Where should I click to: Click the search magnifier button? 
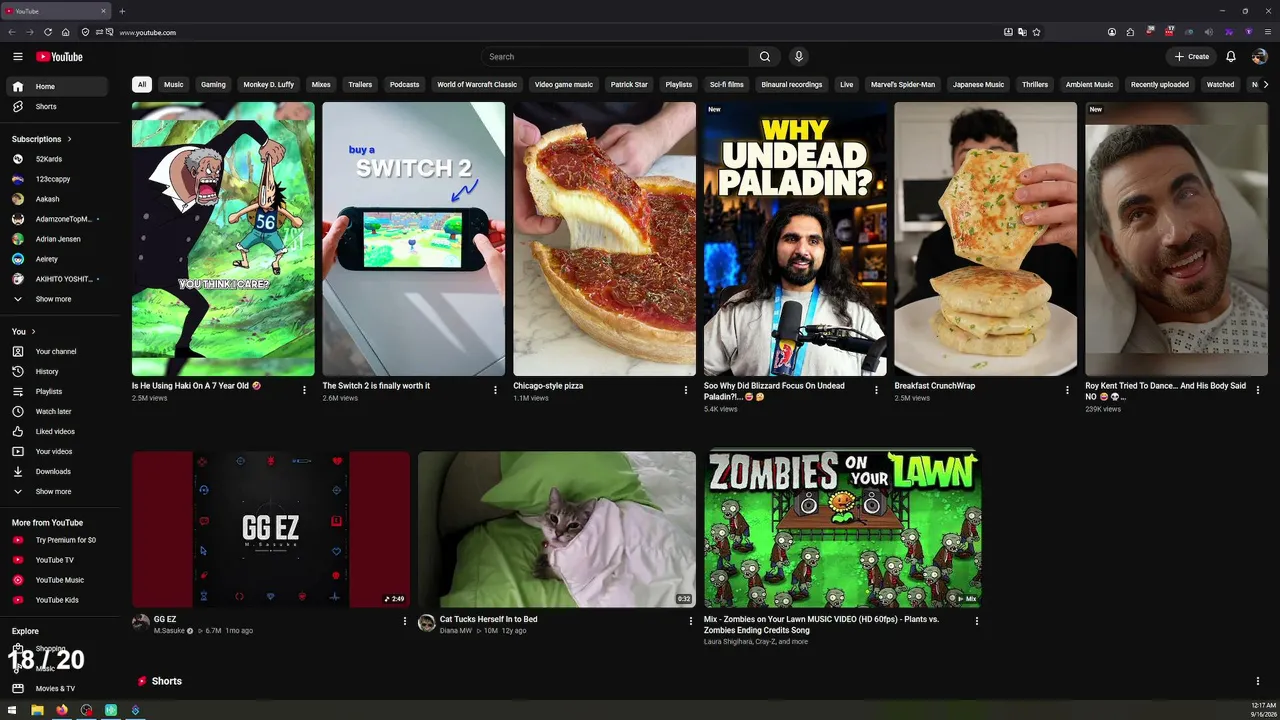[x=765, y=57]
